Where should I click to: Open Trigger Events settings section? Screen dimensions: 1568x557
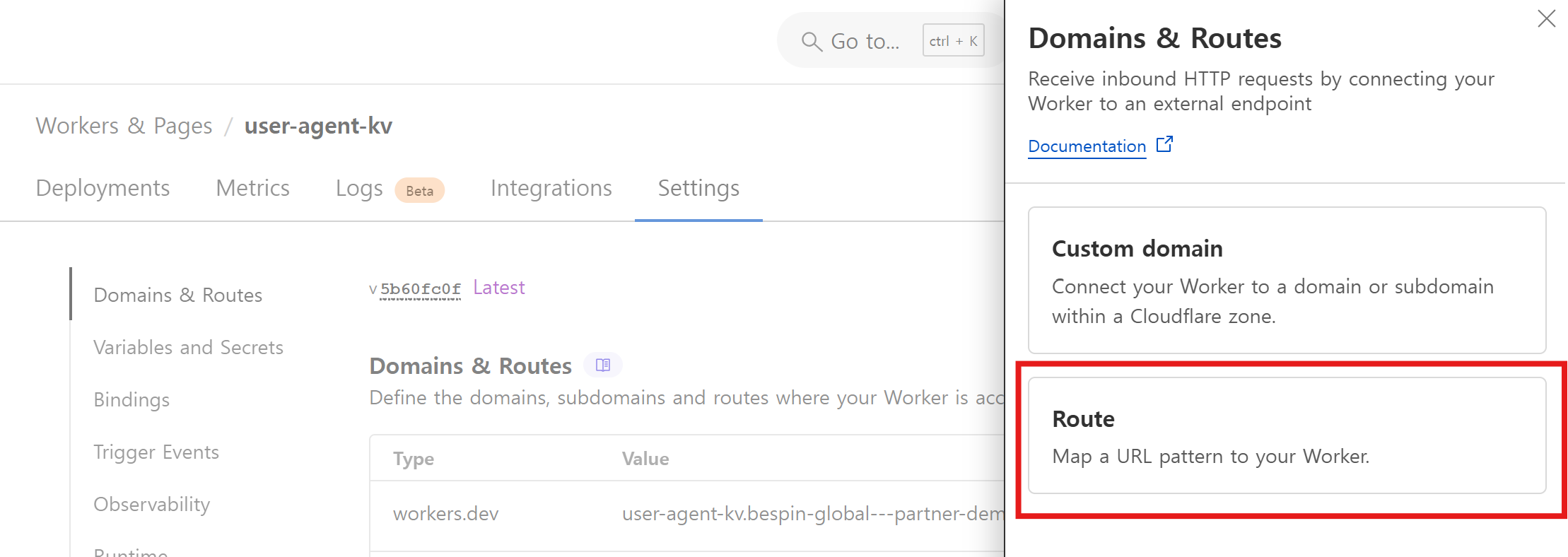point(156,452)
